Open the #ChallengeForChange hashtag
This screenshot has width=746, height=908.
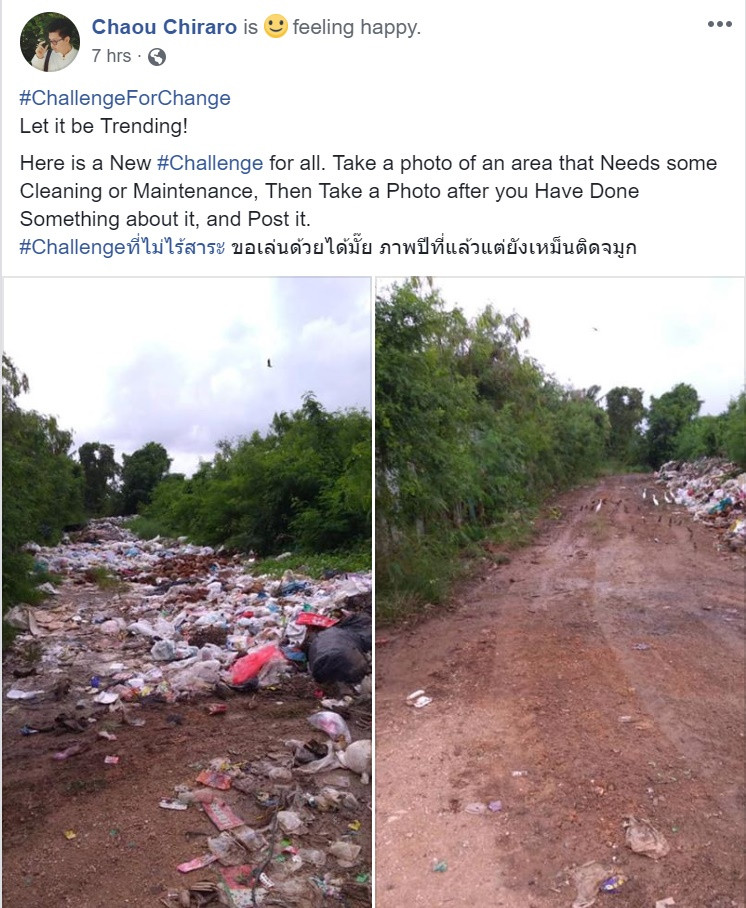(125, 98)
